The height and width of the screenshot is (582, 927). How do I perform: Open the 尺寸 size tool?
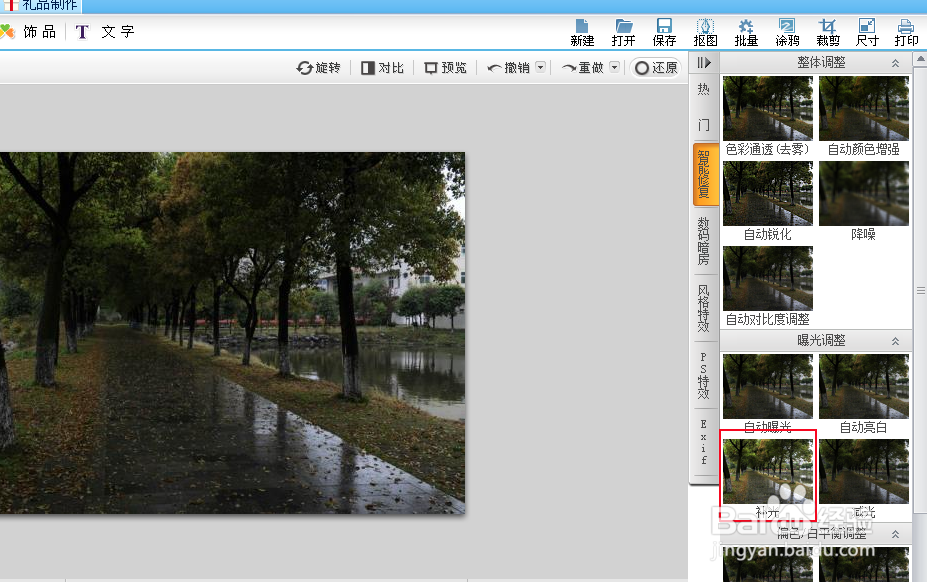[x=867, y=33]
